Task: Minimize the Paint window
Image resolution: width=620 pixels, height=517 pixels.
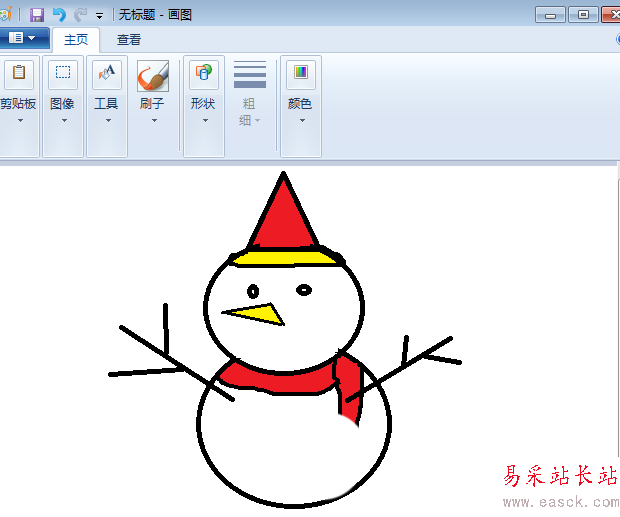Action: click(x=550, y=15)
